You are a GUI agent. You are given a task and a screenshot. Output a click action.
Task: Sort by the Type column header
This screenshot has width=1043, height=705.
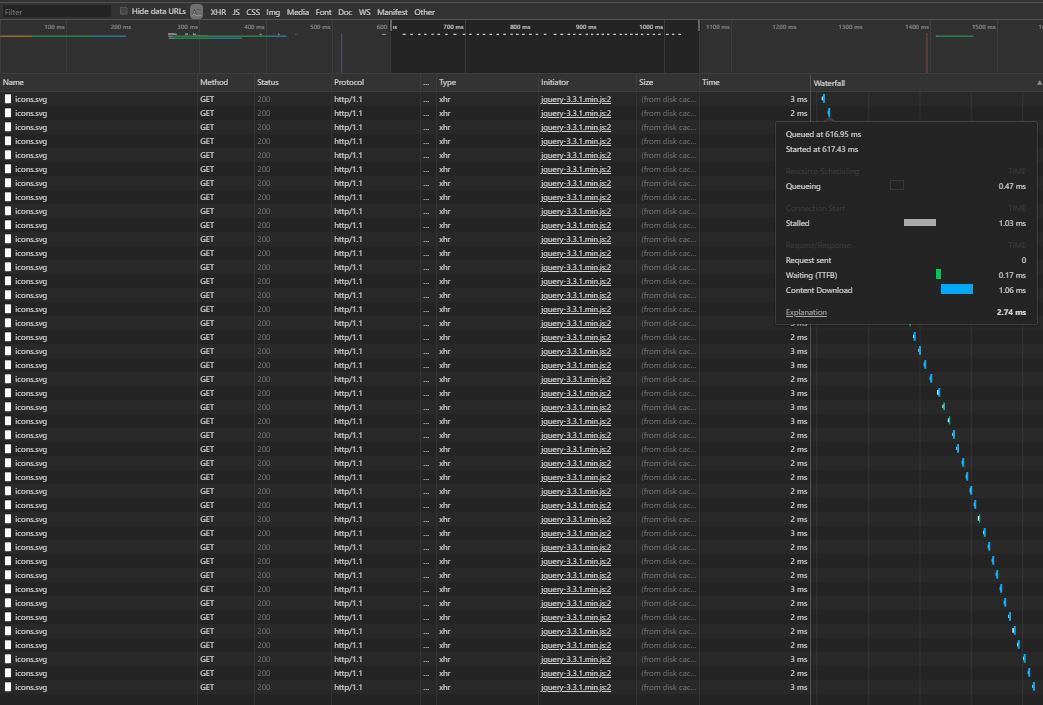pos(487,82)
